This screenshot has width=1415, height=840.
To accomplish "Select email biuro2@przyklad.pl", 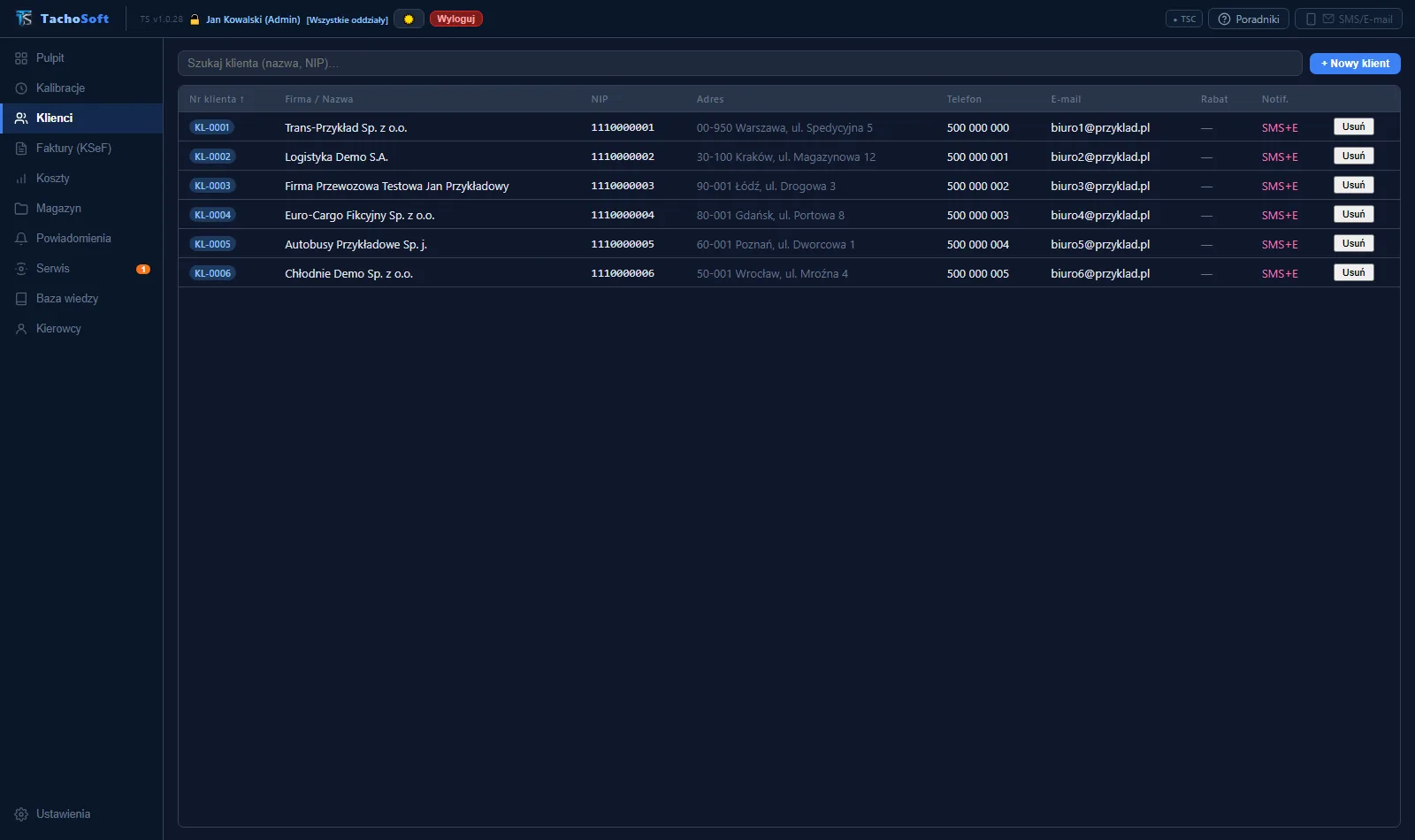I will pyautogui.click(x=1100, y=157).
